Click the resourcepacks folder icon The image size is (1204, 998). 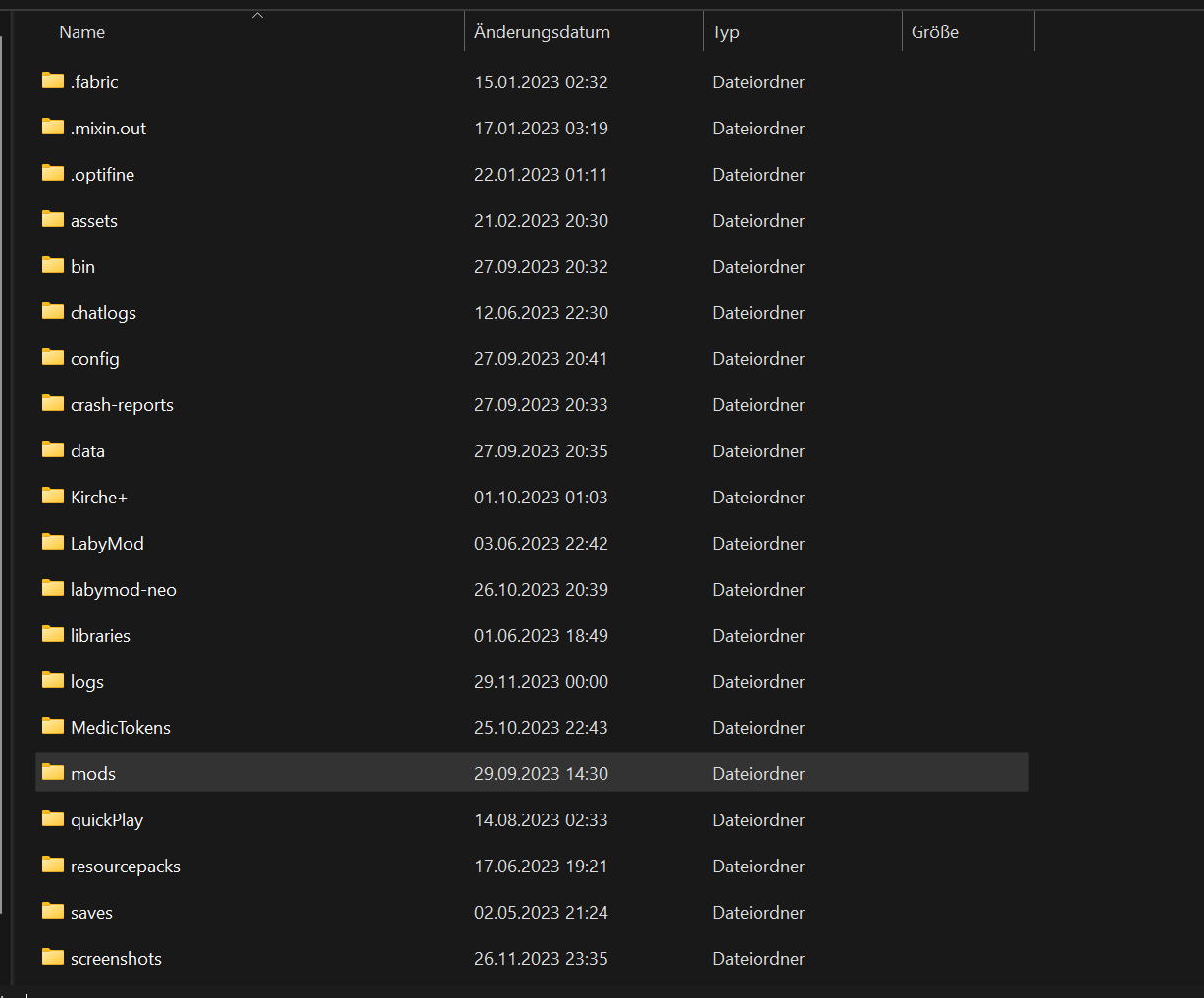click(53, 866)
